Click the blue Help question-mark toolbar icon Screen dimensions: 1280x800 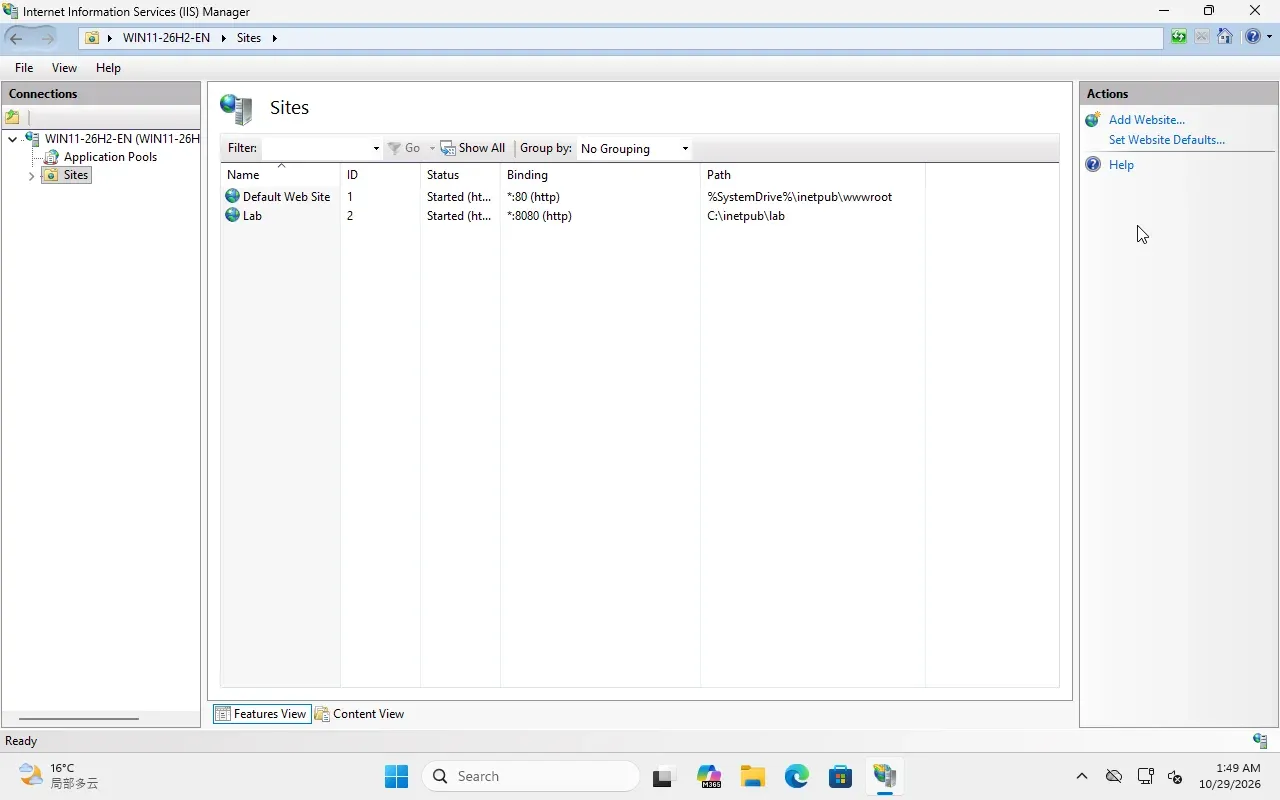1252,38
